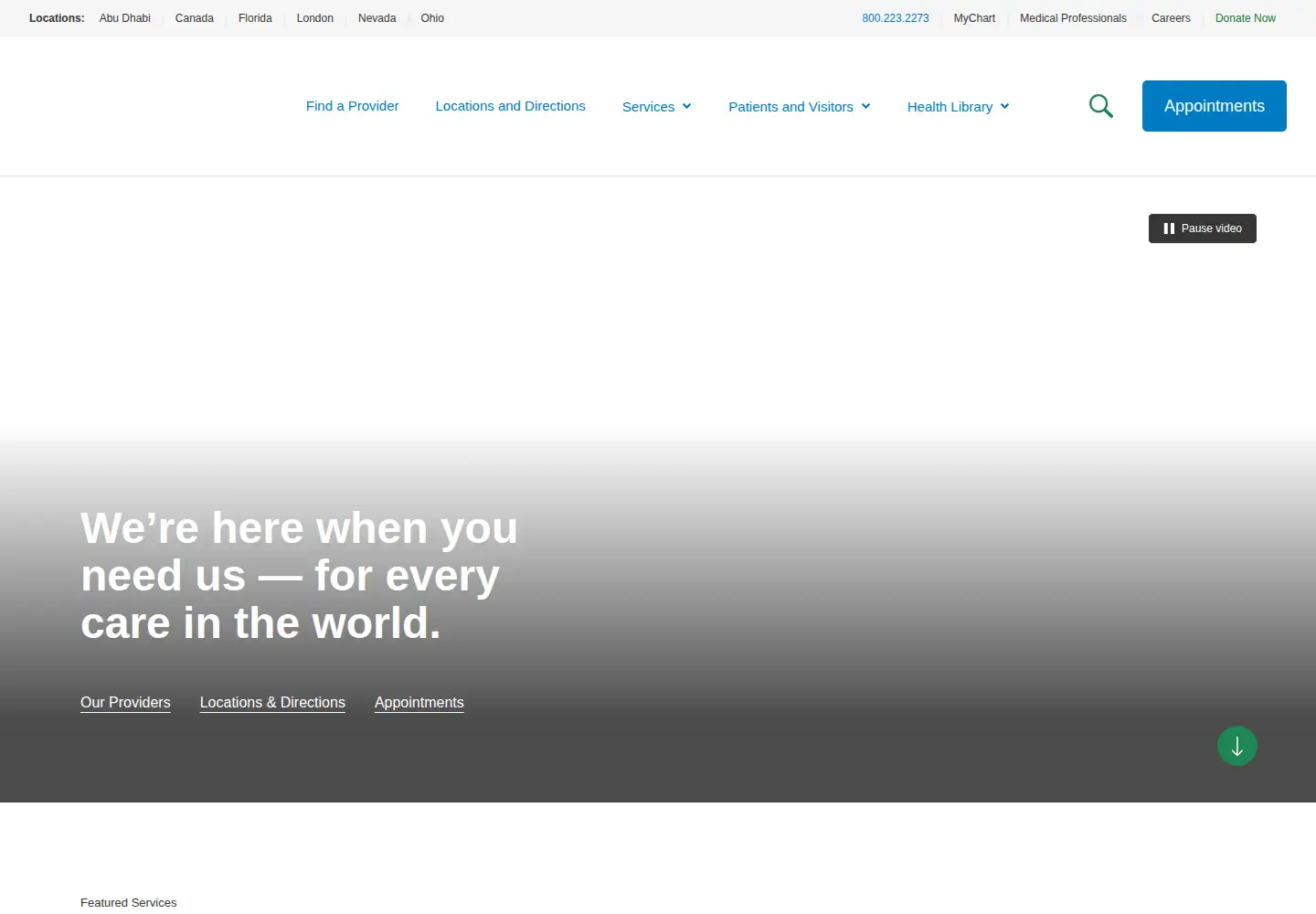The width and height of the screenshot is (1316, 914).
Task: Expand the Patients and Visitors menu
Action: tap(799, 107)
